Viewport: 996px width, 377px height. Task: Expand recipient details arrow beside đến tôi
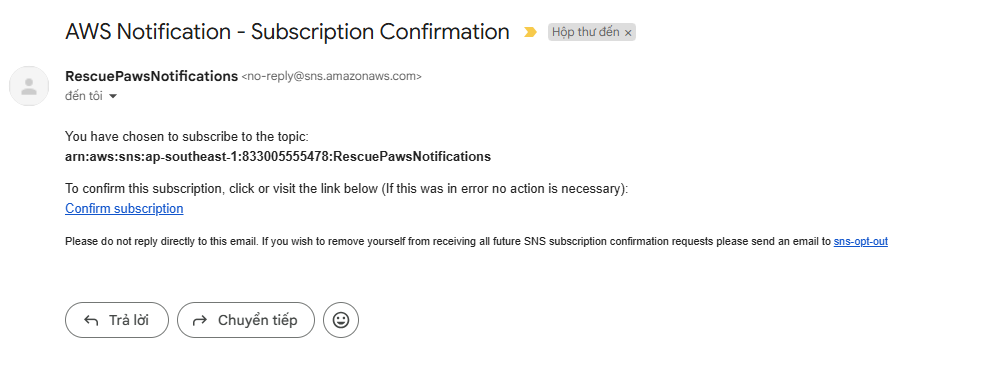pos(113,96)
